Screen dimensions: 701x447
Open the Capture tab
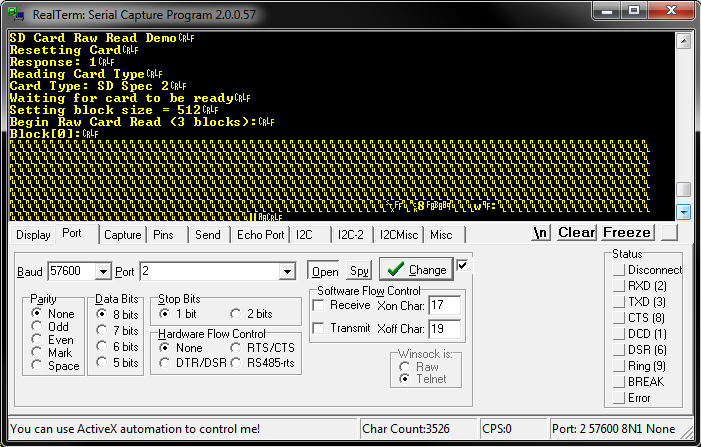click(122, 235)
